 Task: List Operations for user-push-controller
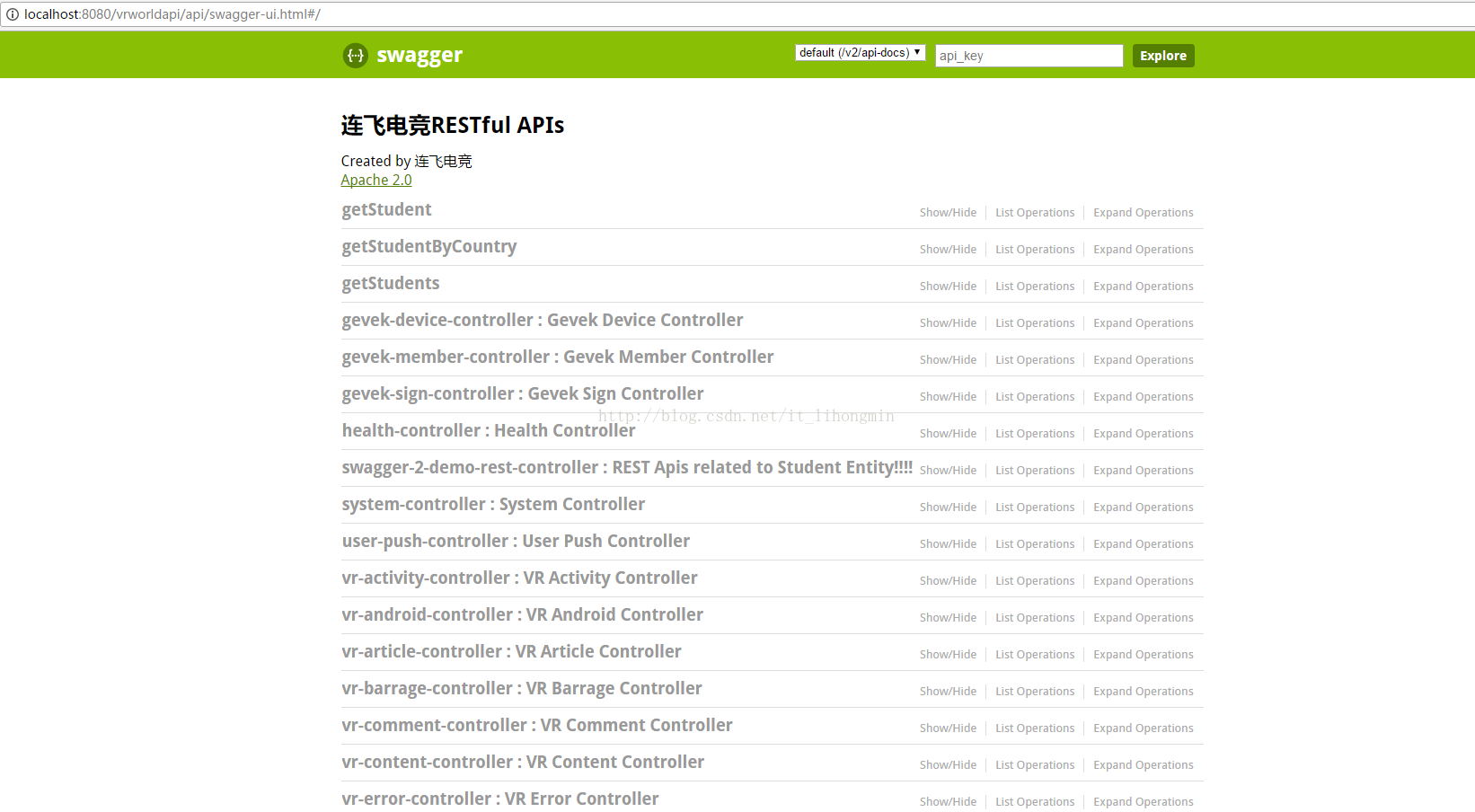pyautogui.click(x=1035, y=544)
